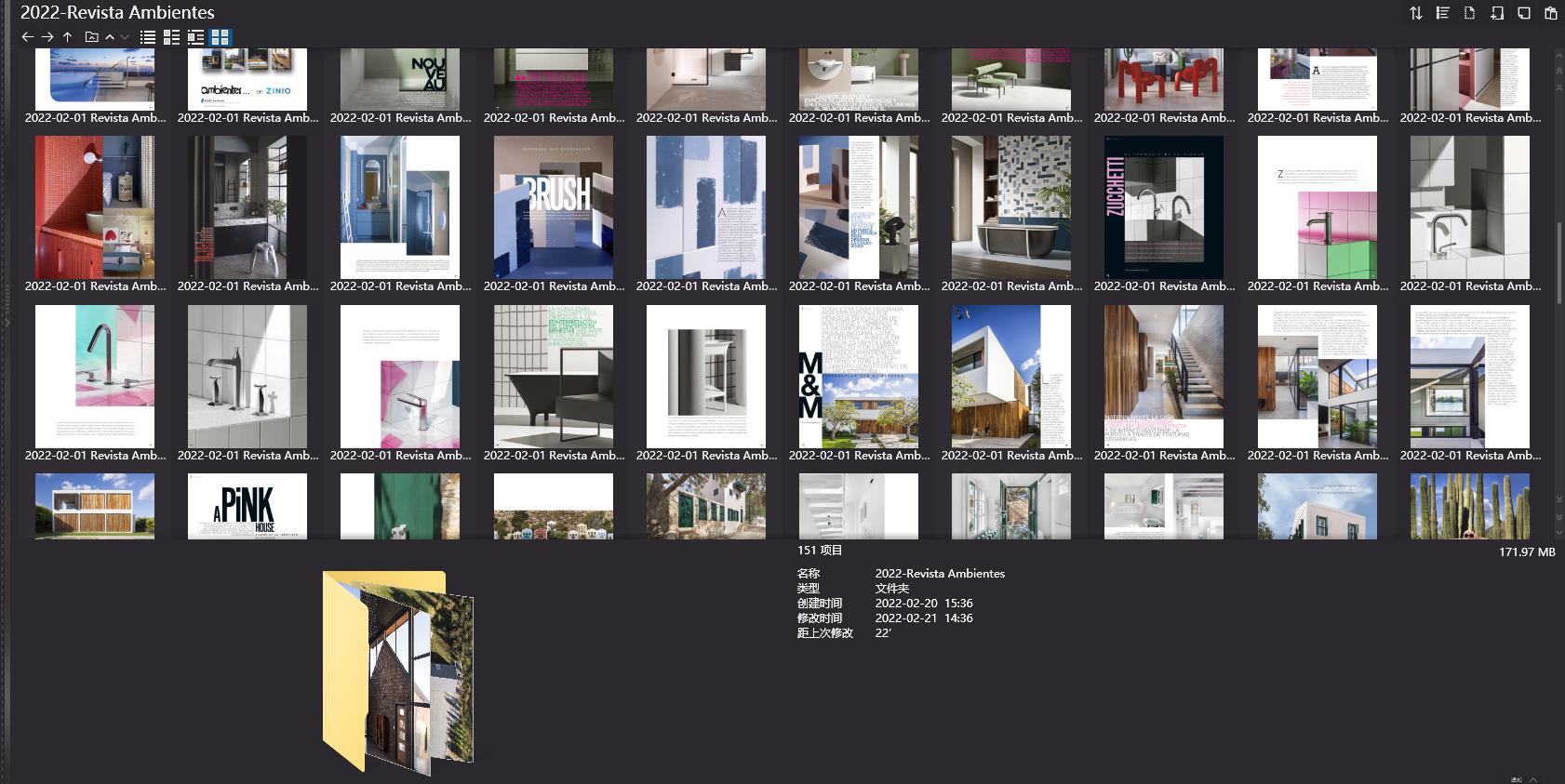Open the M&M house page thumbnail

tap(859, 377)
